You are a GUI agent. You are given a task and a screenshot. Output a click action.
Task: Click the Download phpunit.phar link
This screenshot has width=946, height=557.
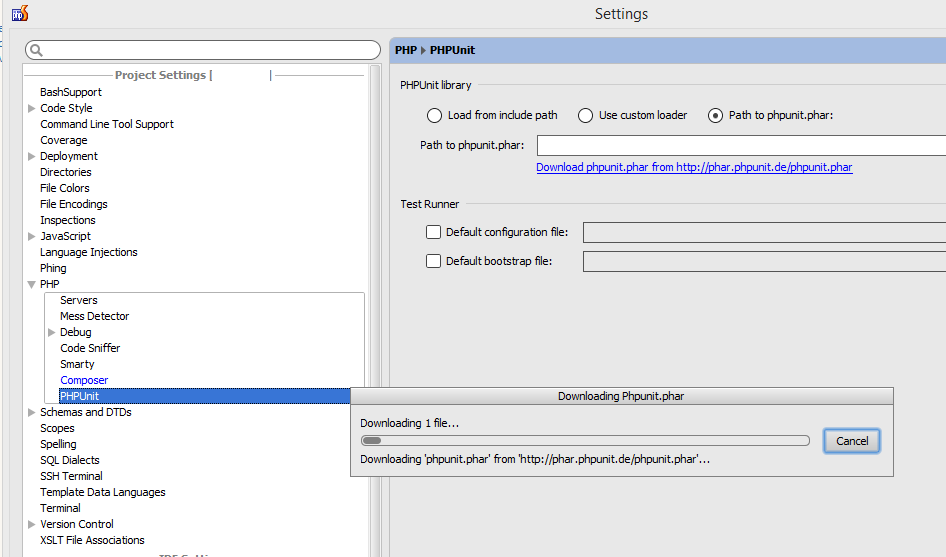tap(694, 167)
